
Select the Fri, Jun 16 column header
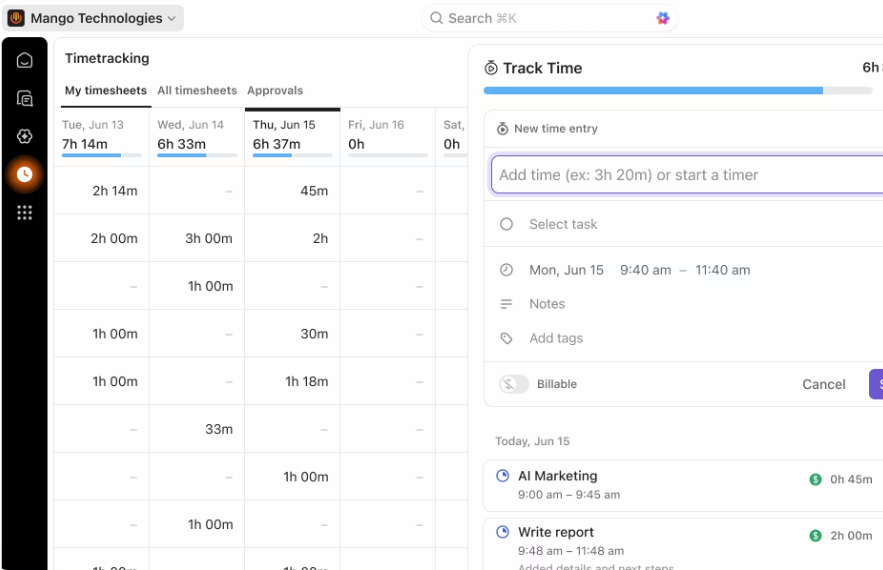pyautogui.click(x=387, y=137)
